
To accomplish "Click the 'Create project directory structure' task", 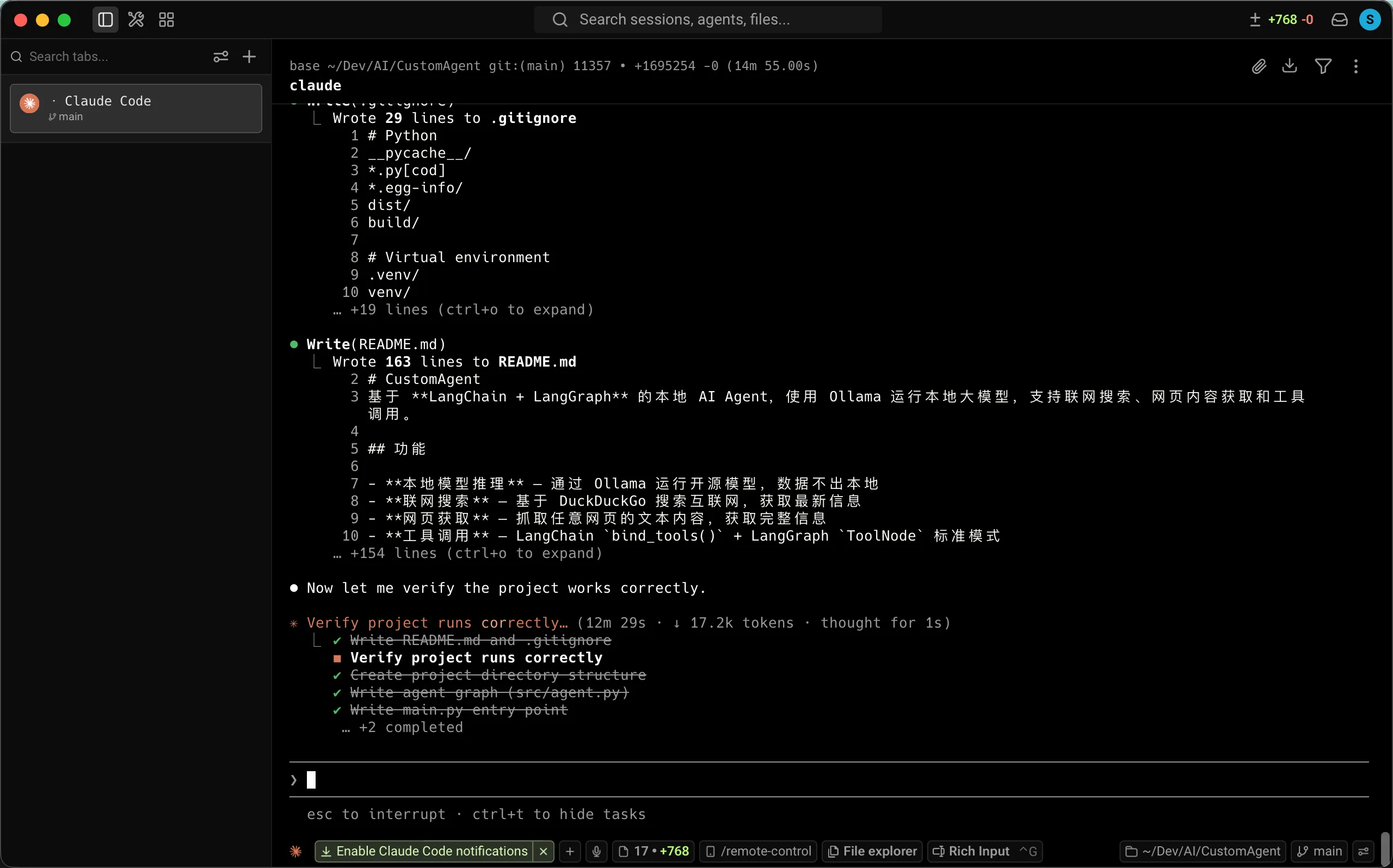I will coord(498,674).
